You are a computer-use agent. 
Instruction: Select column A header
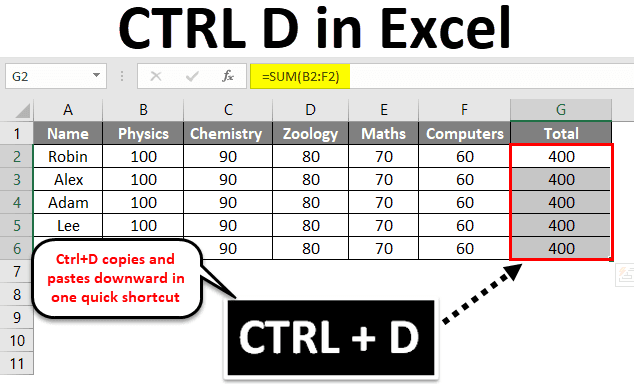[68, 110]
